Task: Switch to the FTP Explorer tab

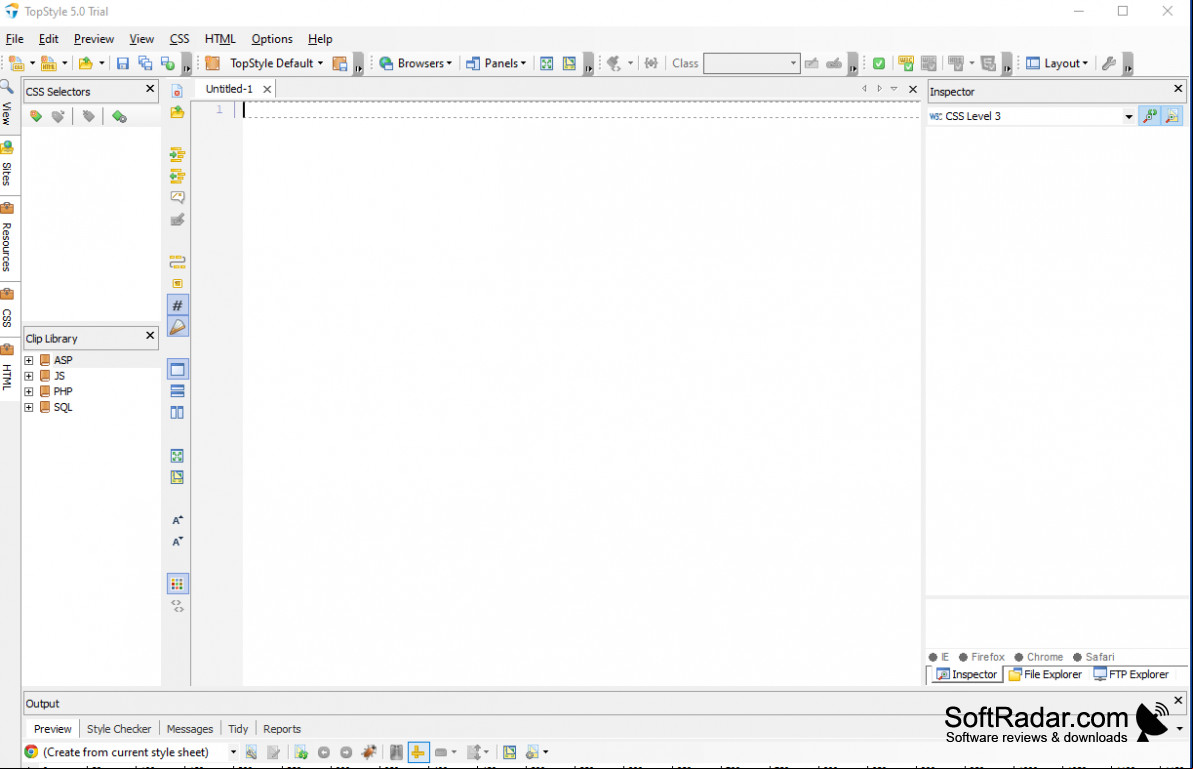Action: 1131,675
